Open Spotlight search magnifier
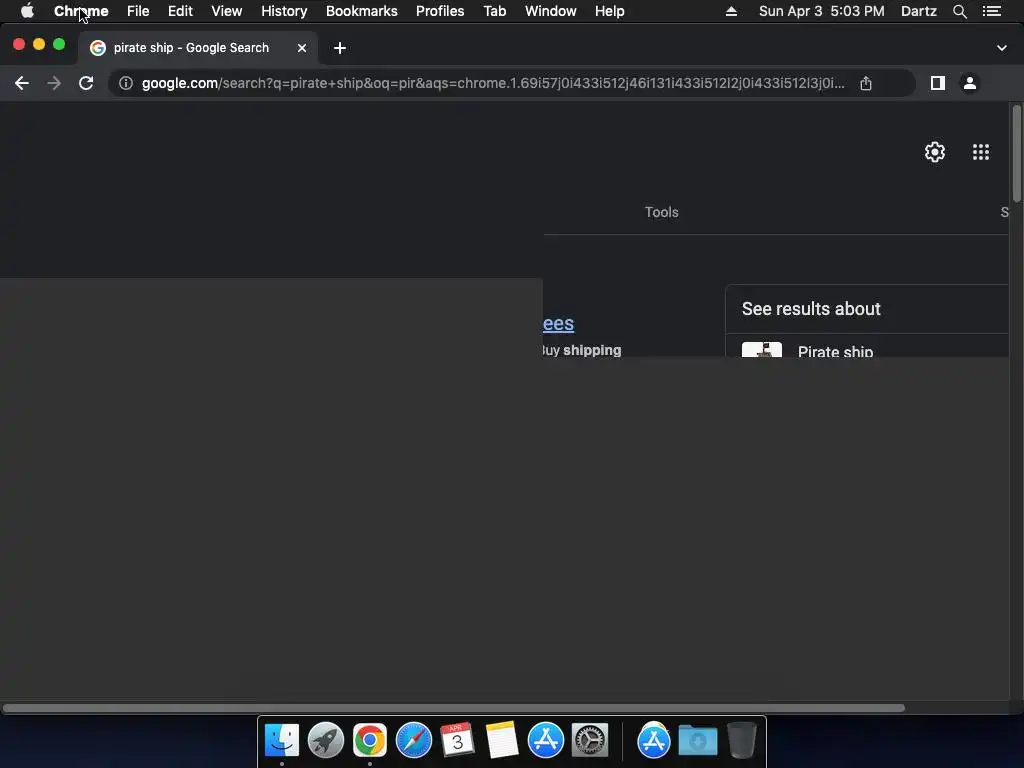Viewport: 1024px width, 768px height. tap(959, 11)
